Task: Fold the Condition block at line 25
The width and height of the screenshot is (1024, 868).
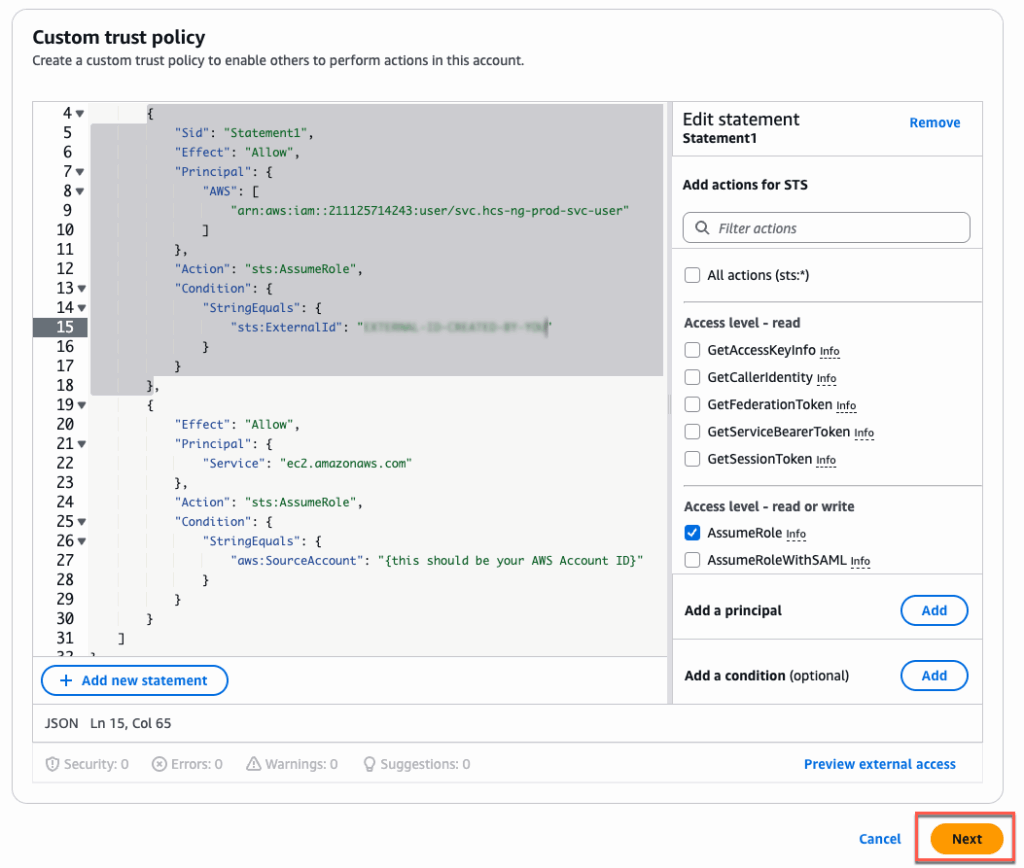Action: [x=80, y=522]
